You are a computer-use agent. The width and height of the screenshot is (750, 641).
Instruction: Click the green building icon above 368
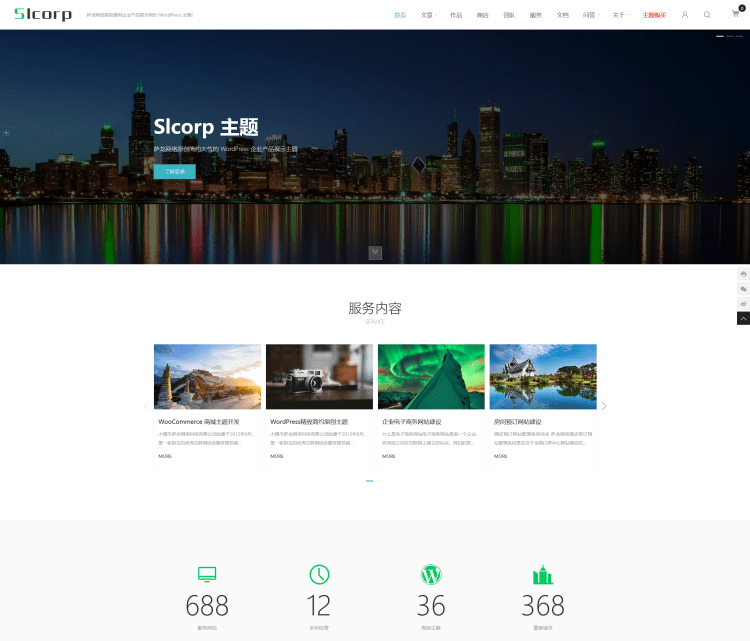point(542,575)
